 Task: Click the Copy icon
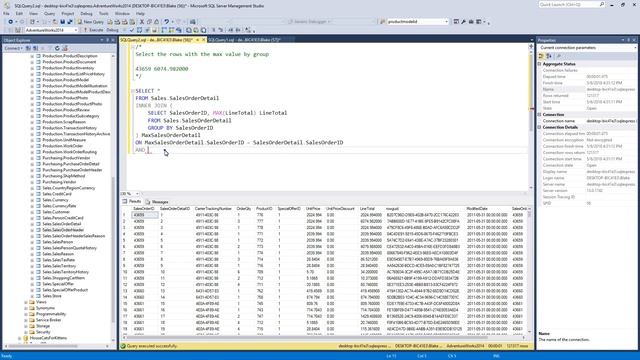[149, 22]
